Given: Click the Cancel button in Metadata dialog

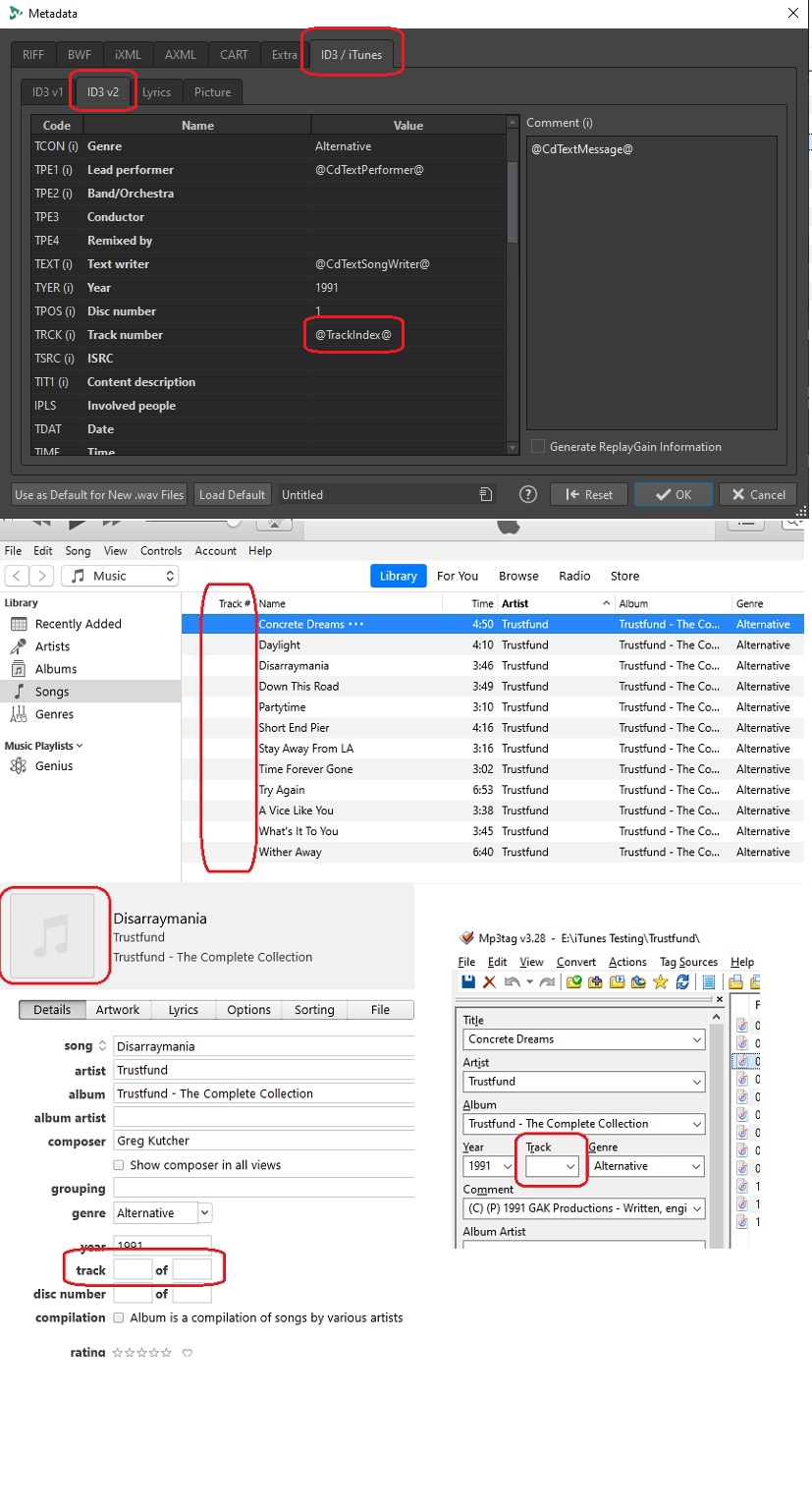Looking at the screenshot, I should [759, 494].
